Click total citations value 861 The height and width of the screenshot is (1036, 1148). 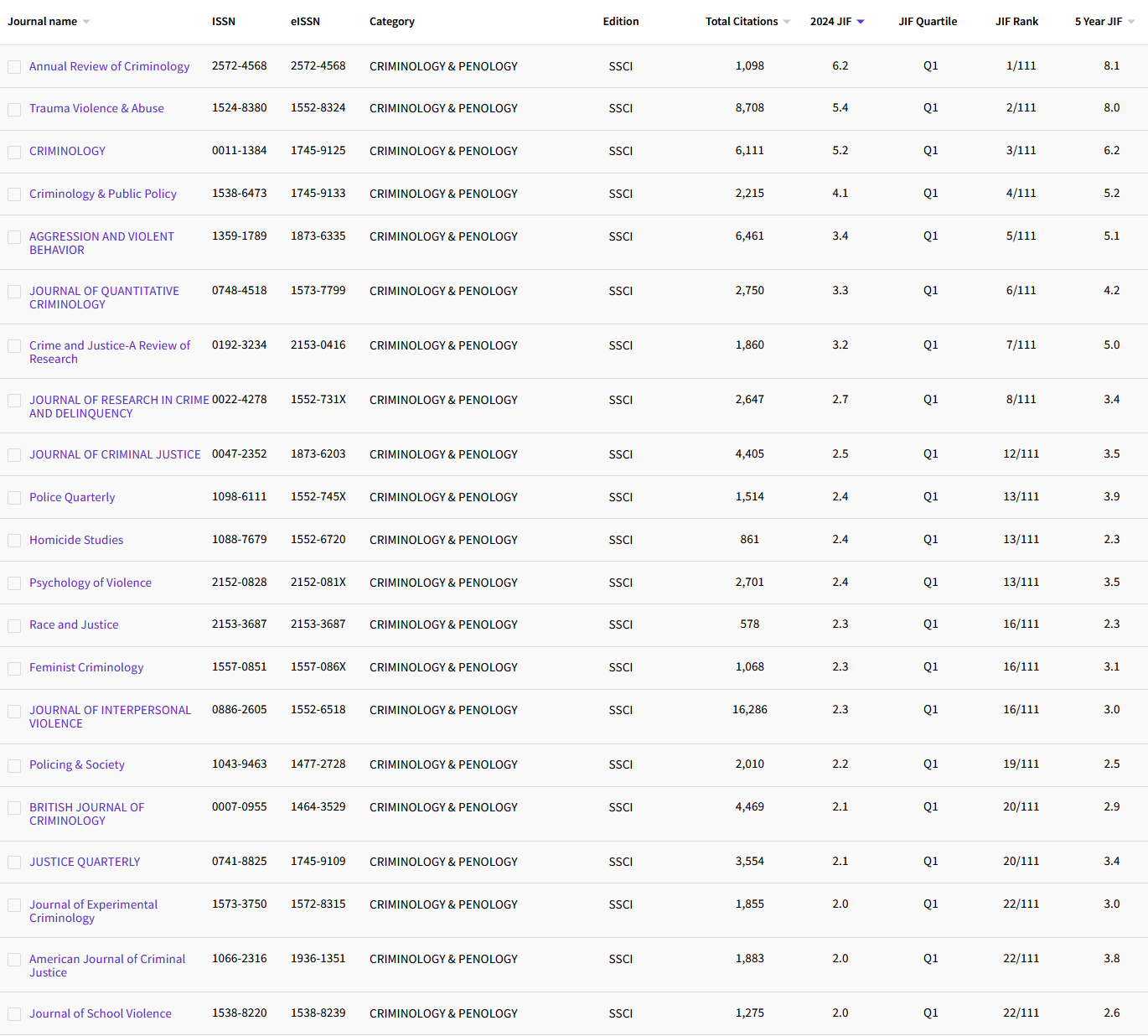[750, 539]
